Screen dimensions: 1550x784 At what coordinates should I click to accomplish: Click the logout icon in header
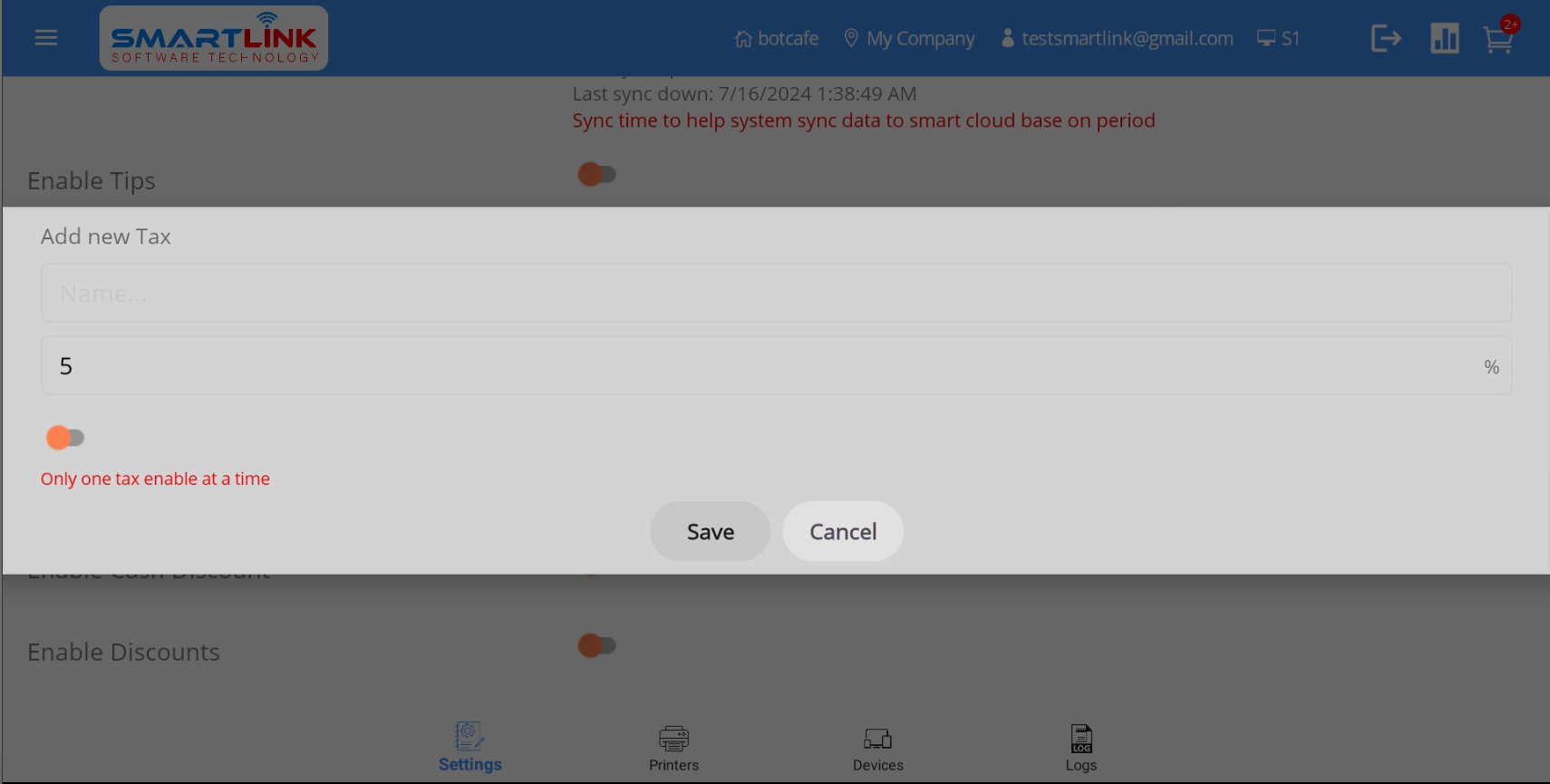pos(1386,38)
